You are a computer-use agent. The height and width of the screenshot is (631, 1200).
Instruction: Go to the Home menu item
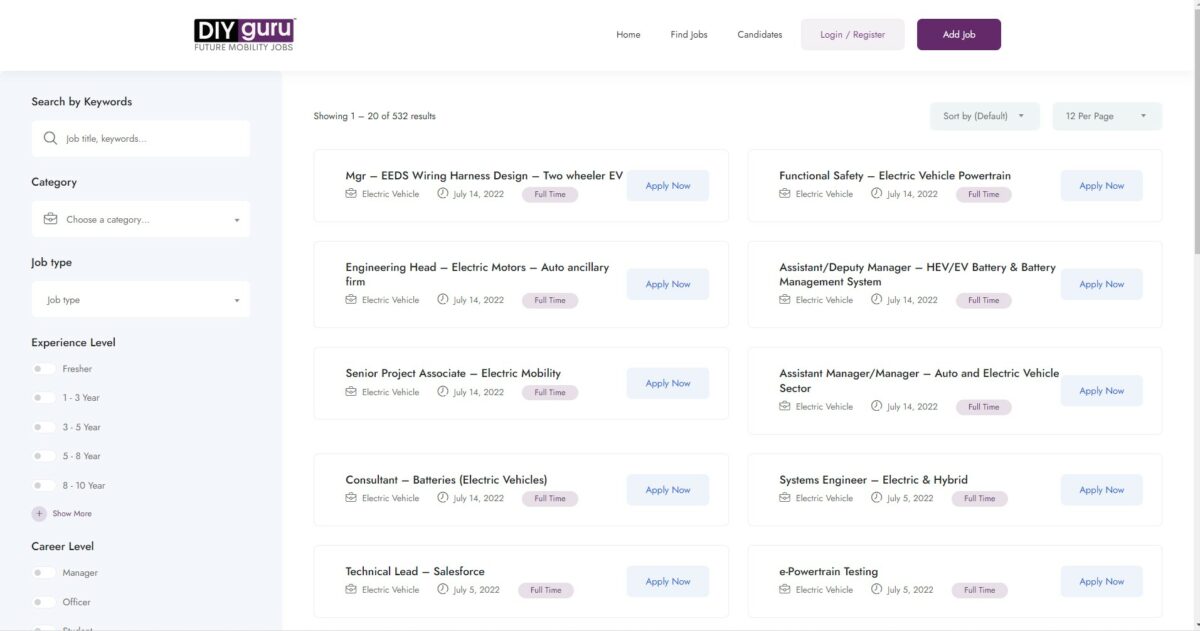(x=628, y=35)
